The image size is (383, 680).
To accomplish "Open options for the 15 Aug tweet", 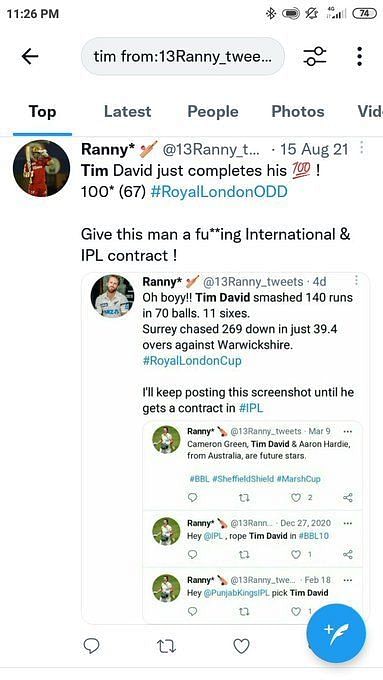I will [x=362, y=149].
